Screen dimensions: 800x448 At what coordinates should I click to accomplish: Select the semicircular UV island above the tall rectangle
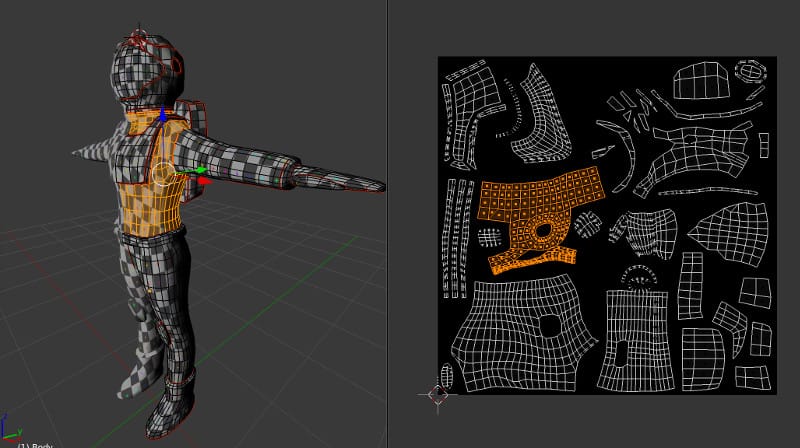[638, 278]
